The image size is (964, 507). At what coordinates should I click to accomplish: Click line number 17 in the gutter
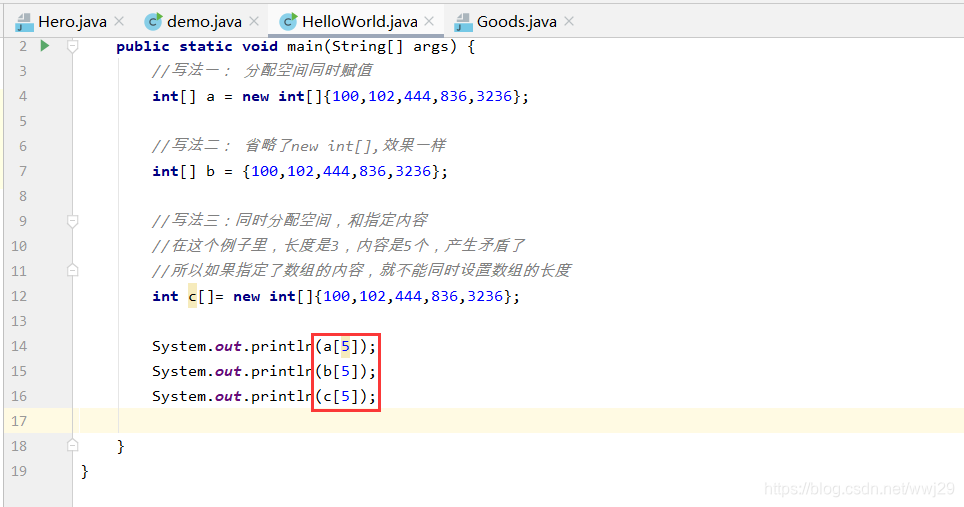click(19, 422)
